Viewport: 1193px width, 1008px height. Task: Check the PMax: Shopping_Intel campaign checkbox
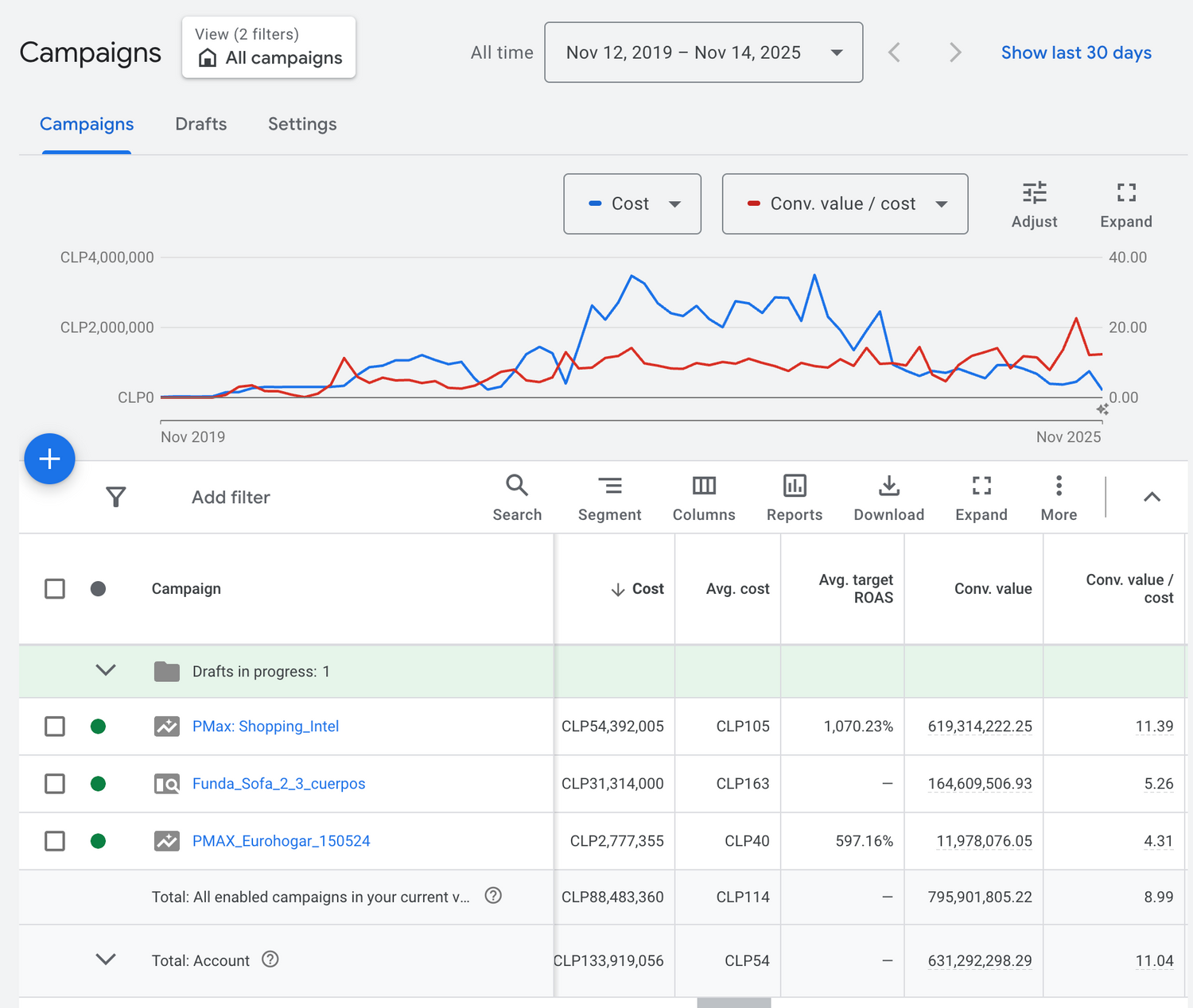pos(55,727)
